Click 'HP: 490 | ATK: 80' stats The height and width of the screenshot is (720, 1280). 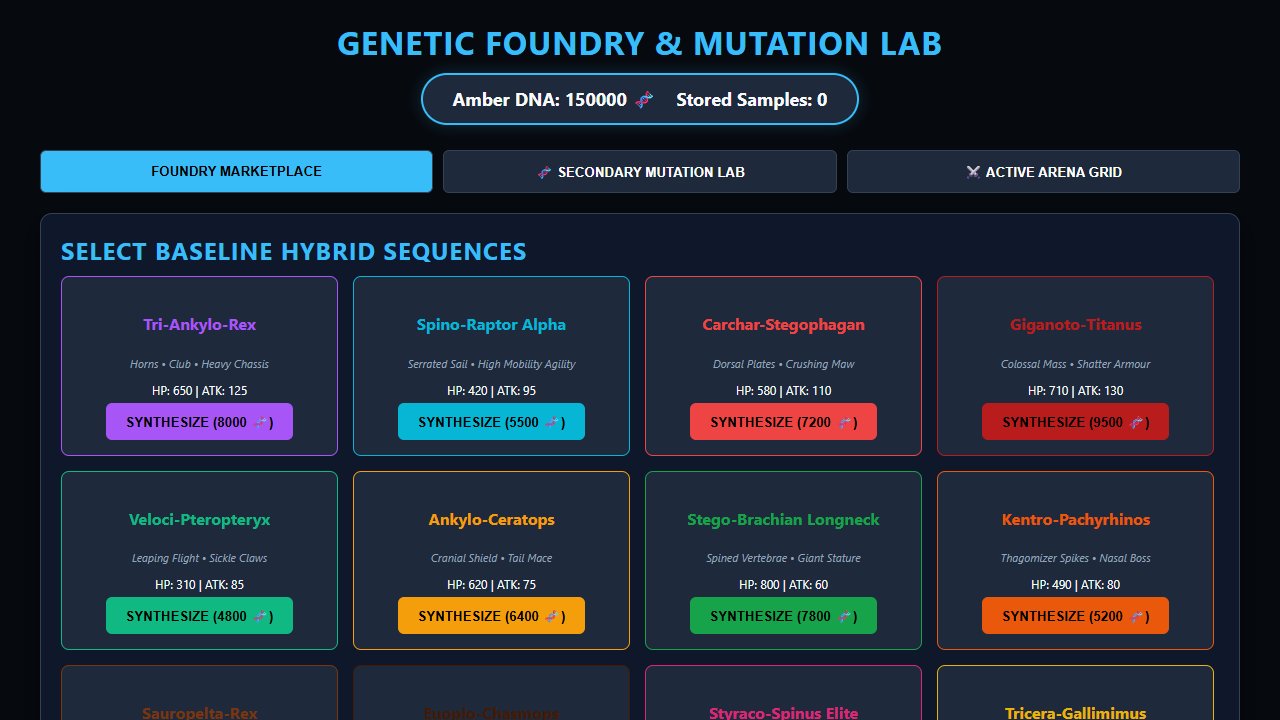[x=1075, y=585]
